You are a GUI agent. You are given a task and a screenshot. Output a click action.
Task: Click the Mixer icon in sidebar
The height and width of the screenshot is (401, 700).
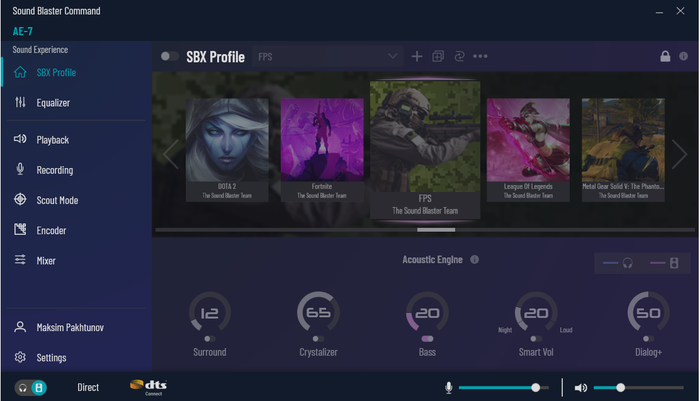click(20, 259)
